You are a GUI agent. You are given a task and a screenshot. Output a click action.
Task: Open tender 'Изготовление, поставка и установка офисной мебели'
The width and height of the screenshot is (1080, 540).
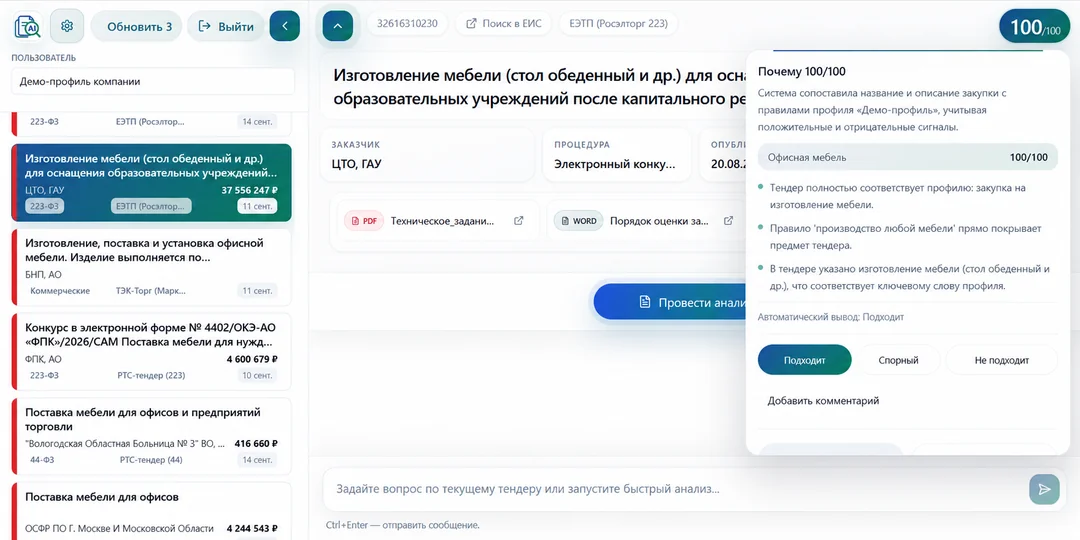pos(152,267)
